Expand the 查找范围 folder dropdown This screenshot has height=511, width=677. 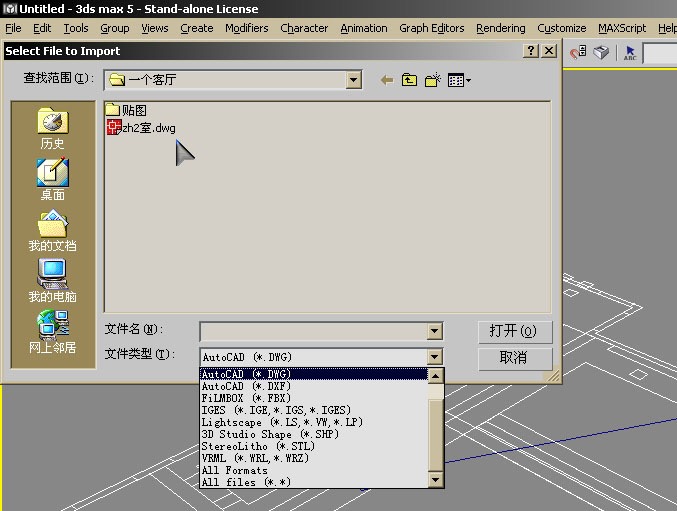[x=354, y=80]
